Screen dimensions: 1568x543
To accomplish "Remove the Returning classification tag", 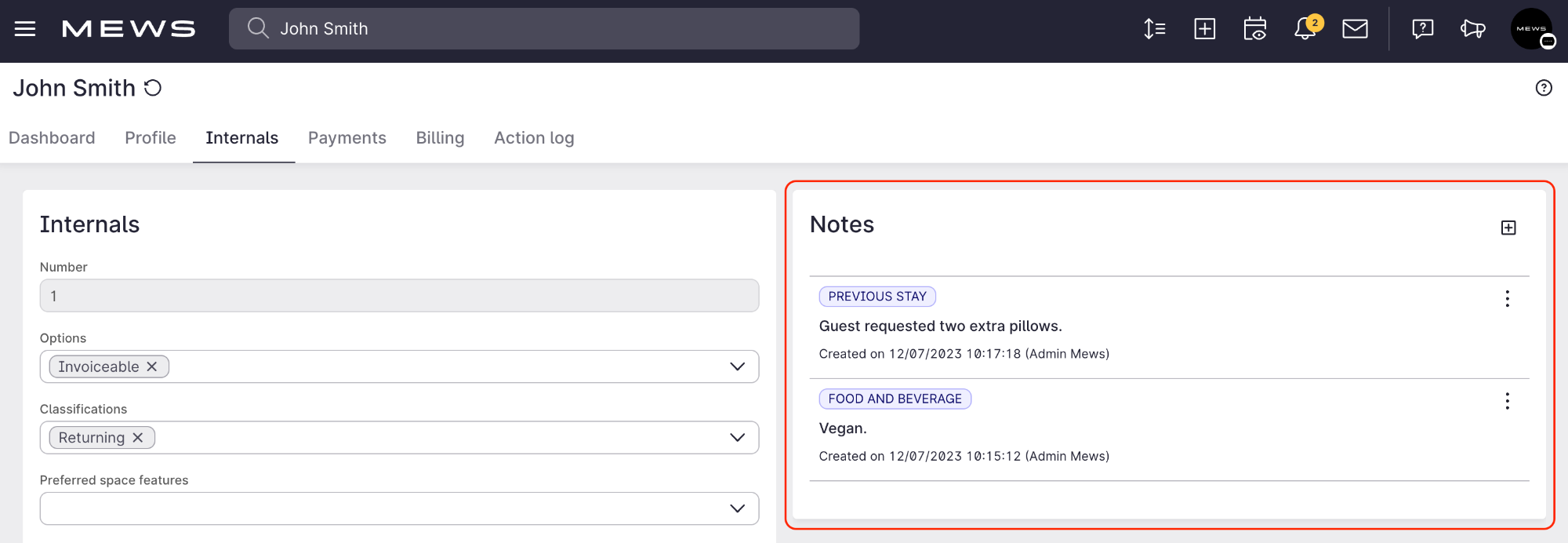I will [x=138, y=438].
